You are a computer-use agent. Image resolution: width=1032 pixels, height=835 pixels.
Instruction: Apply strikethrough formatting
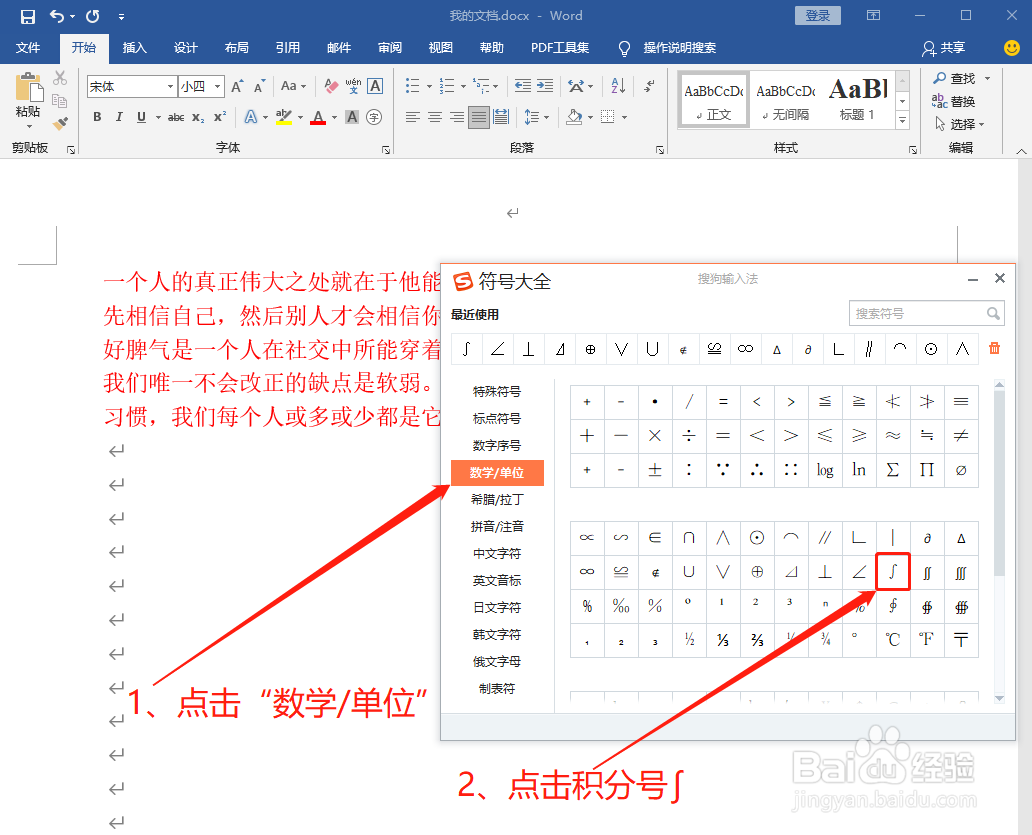[x=178, y=117]
